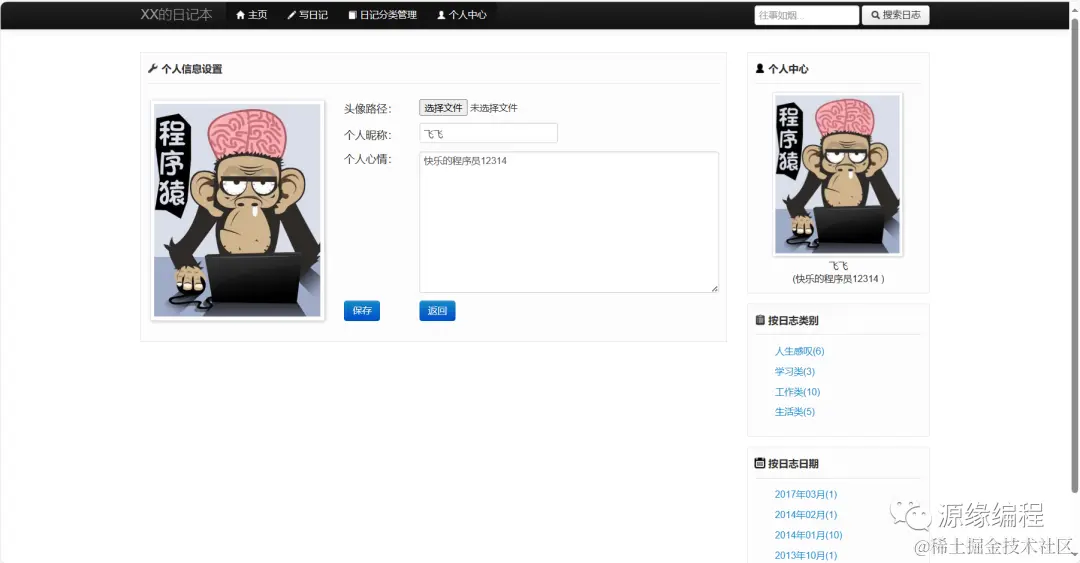Focus the search box in the navbar

(807, 14)
